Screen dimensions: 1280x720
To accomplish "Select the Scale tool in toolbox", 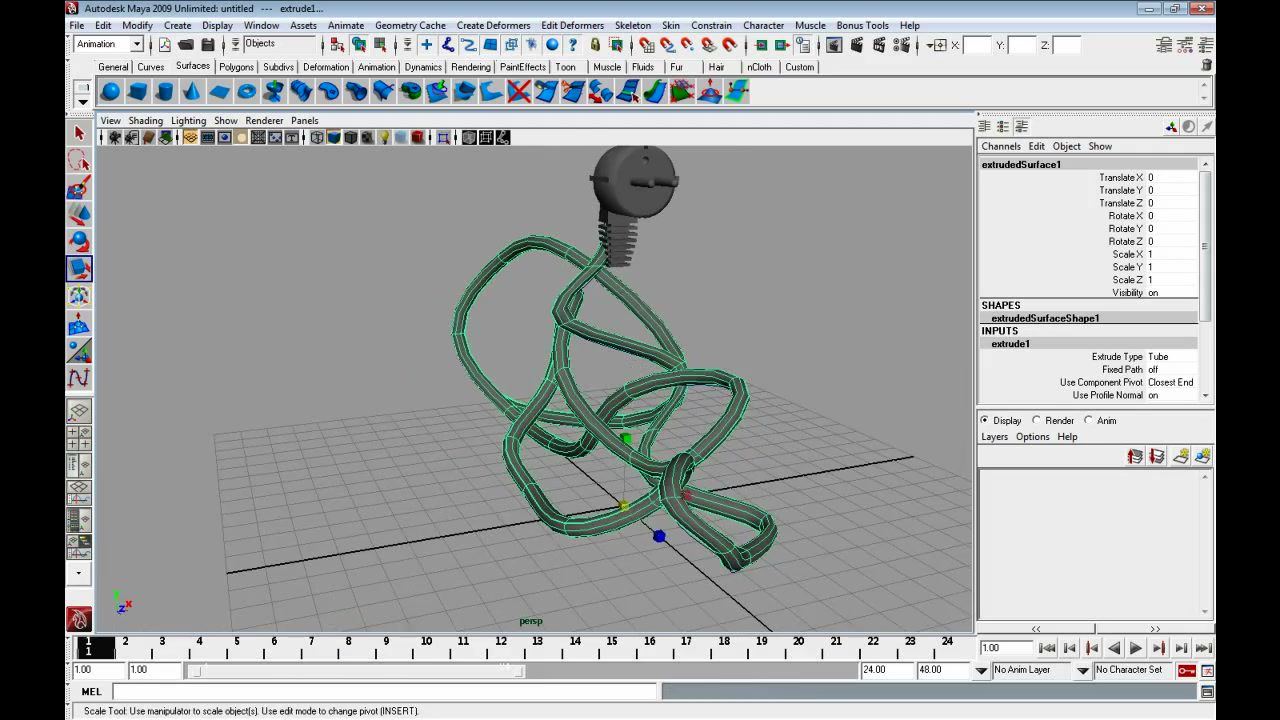I will [x=79, y=269].
